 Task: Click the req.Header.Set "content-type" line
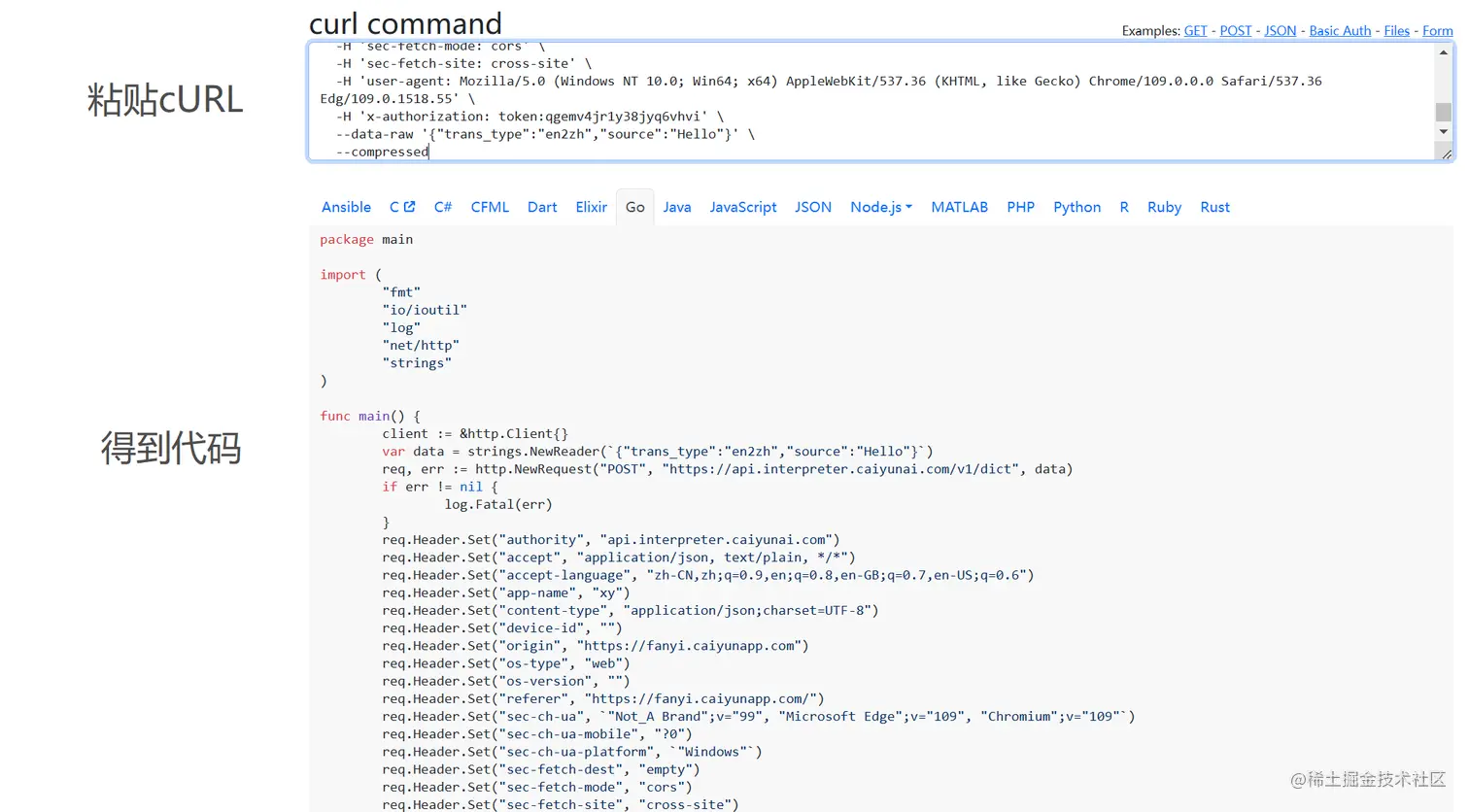pyautogui.click(x=631, y=610)
